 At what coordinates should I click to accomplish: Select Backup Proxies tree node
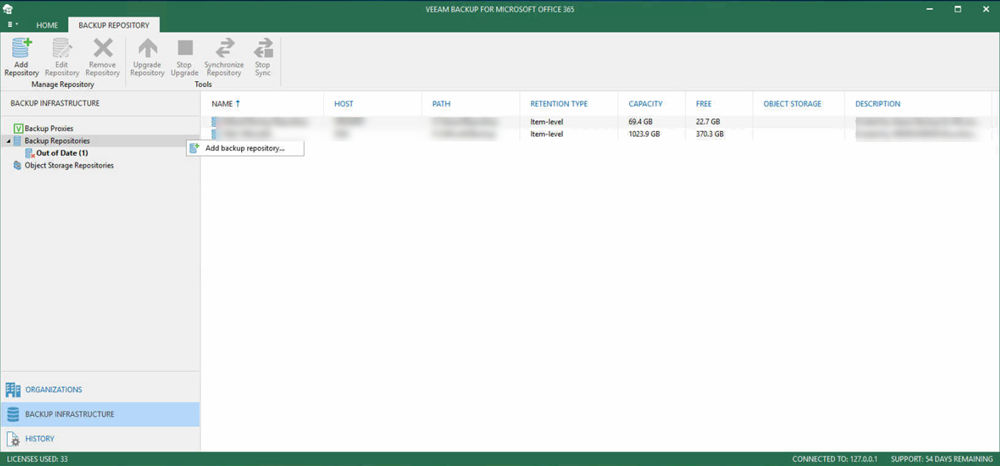(x=49, y=129)
